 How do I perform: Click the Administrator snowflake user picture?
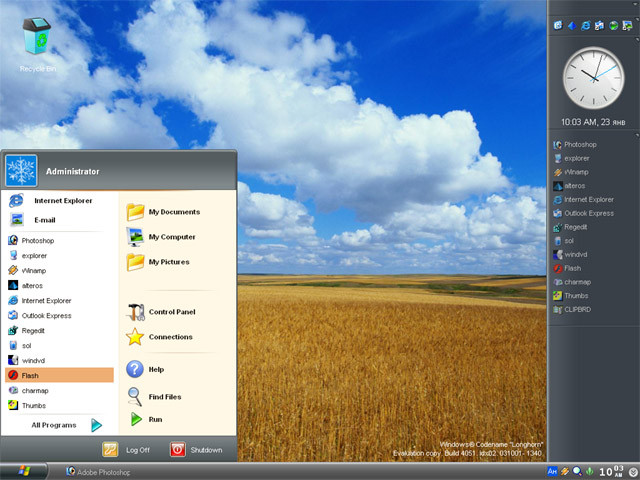point(21,171)
